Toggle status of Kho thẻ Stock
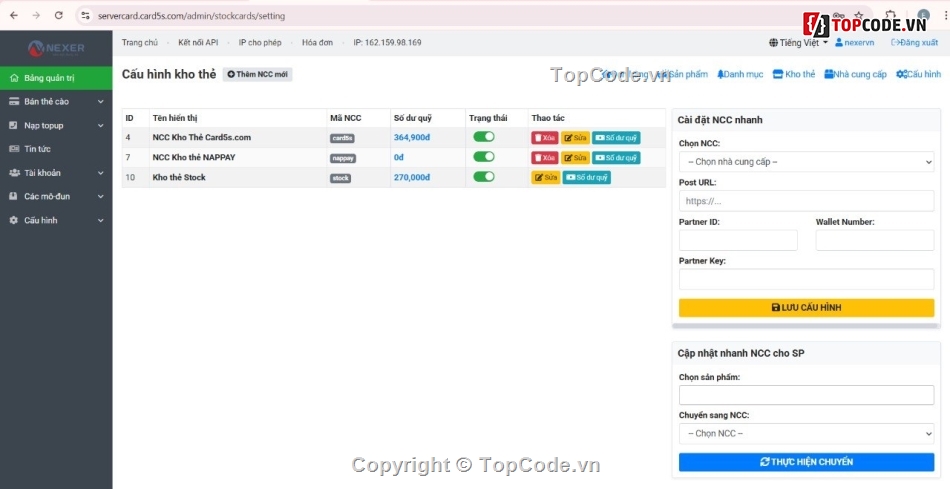 pos(483,177)
